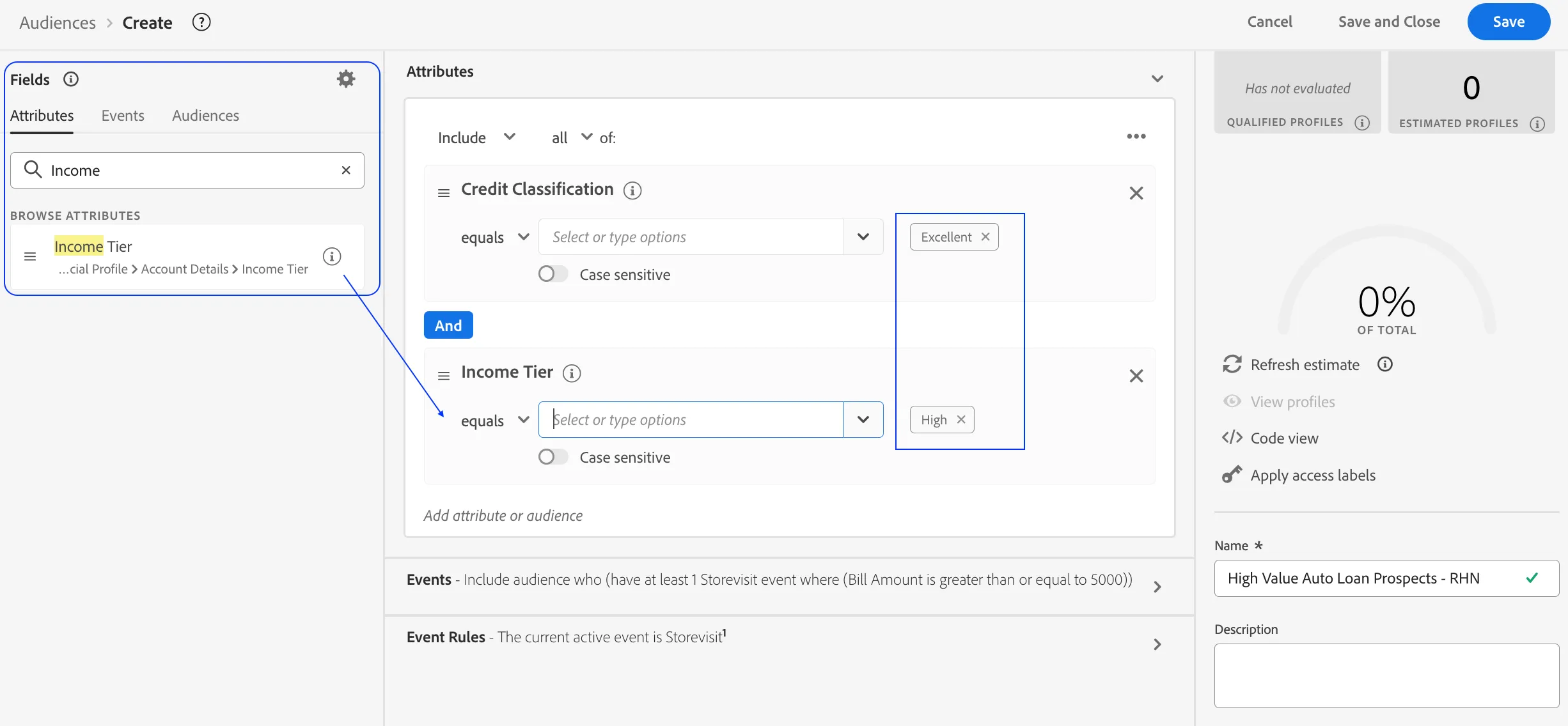This screenshot has width=1568, height=726.
Task: Click the And operator button
Action: coord(448,325)
